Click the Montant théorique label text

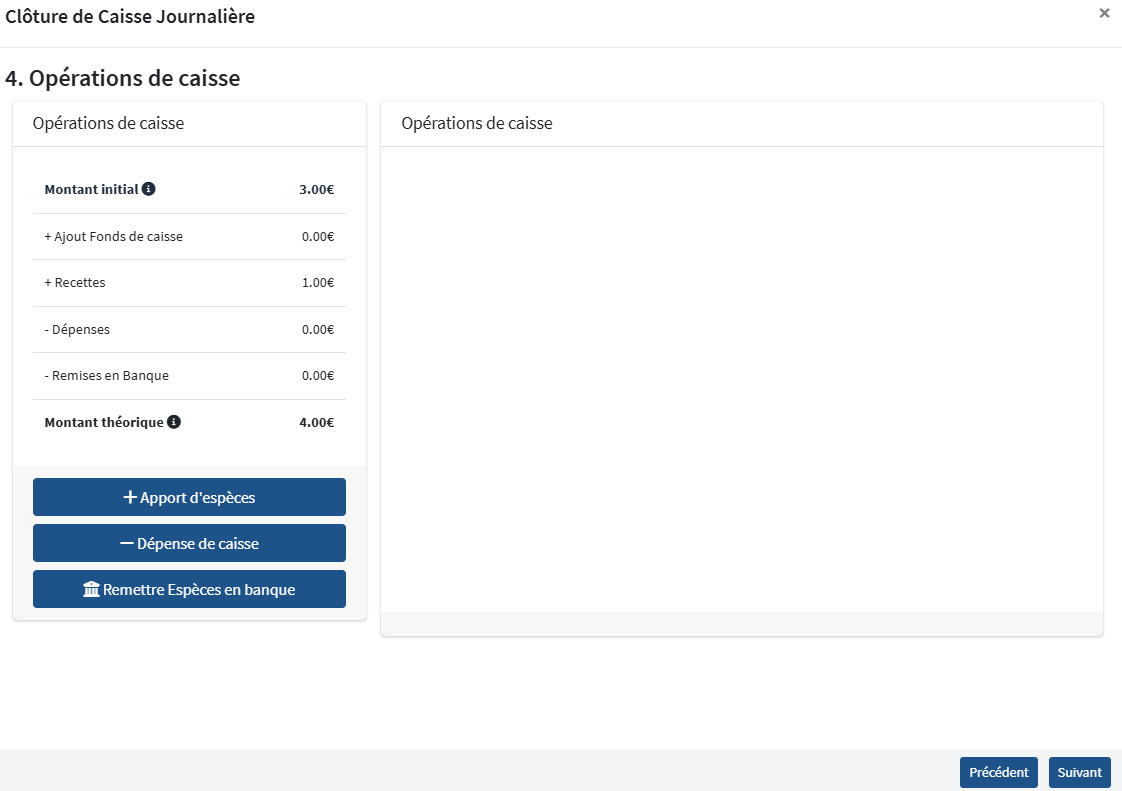click(103, 423)
